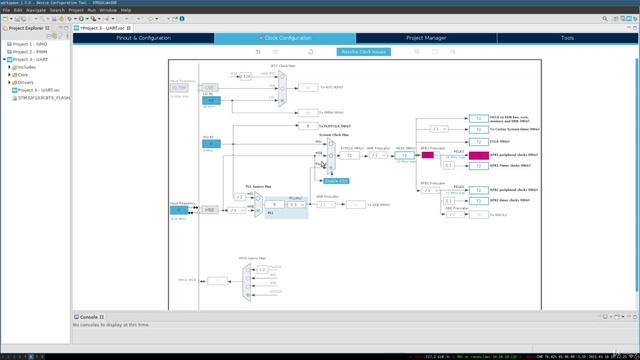Click the zoom in magnifier icon

pos(417,52)
